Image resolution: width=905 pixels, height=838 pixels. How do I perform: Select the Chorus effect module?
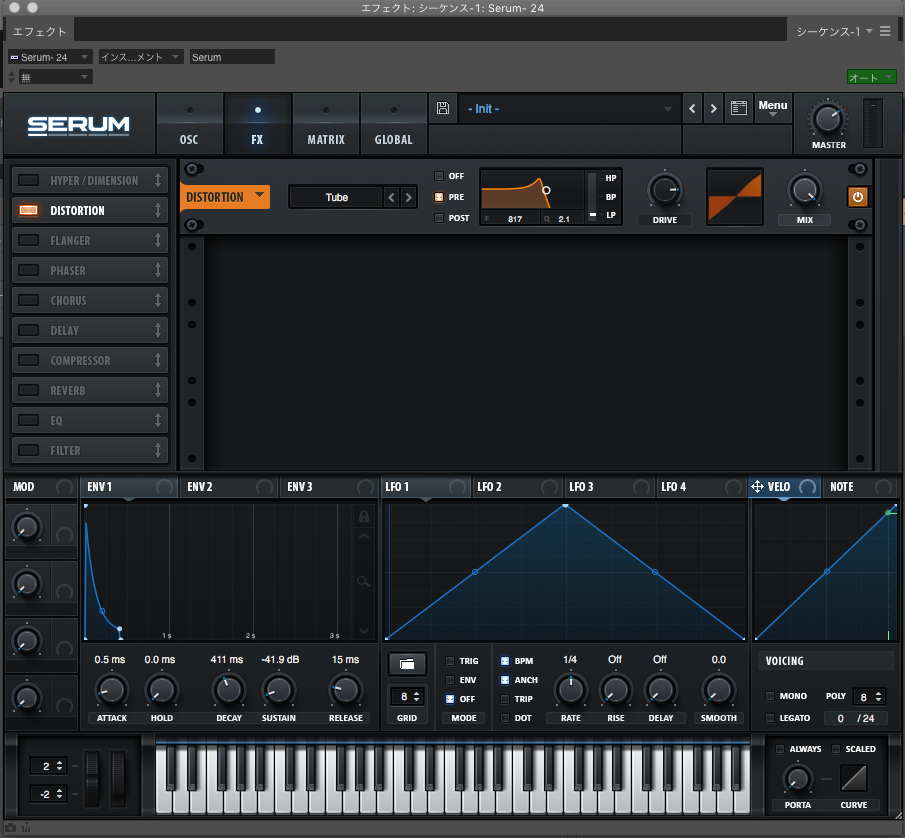(x=90, y=300)
